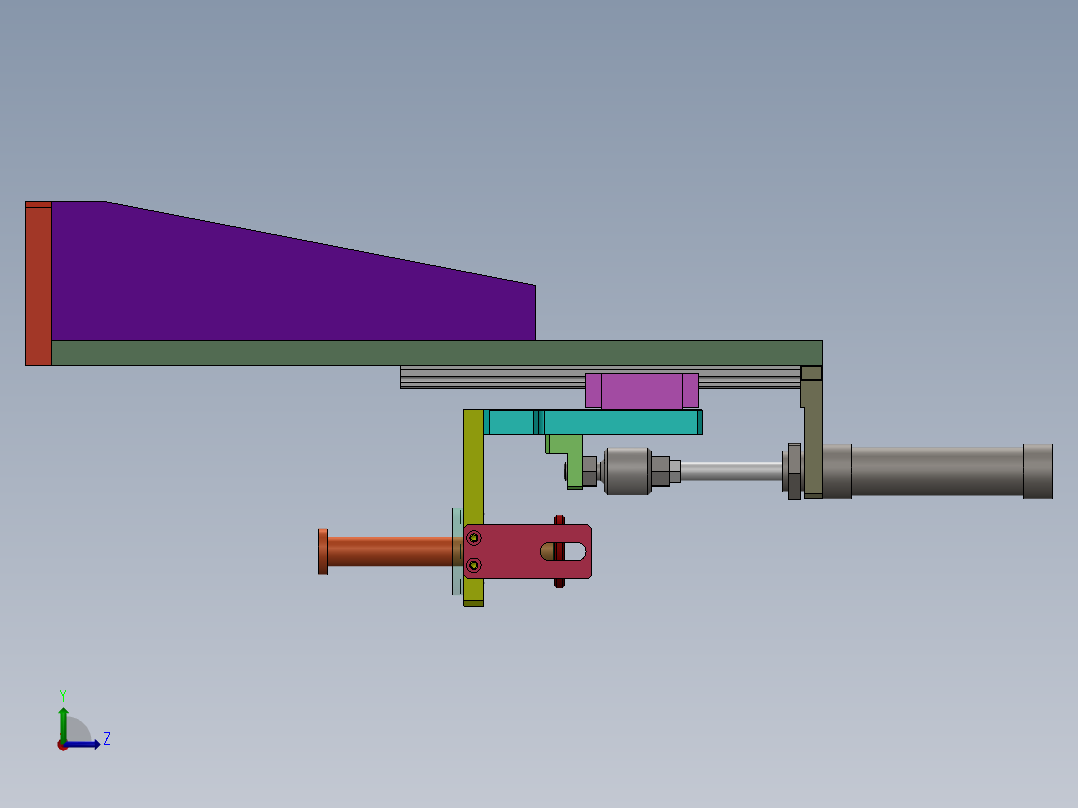Pick the orange horizontal shaft
1078x808 pixels.
point(390,552)
